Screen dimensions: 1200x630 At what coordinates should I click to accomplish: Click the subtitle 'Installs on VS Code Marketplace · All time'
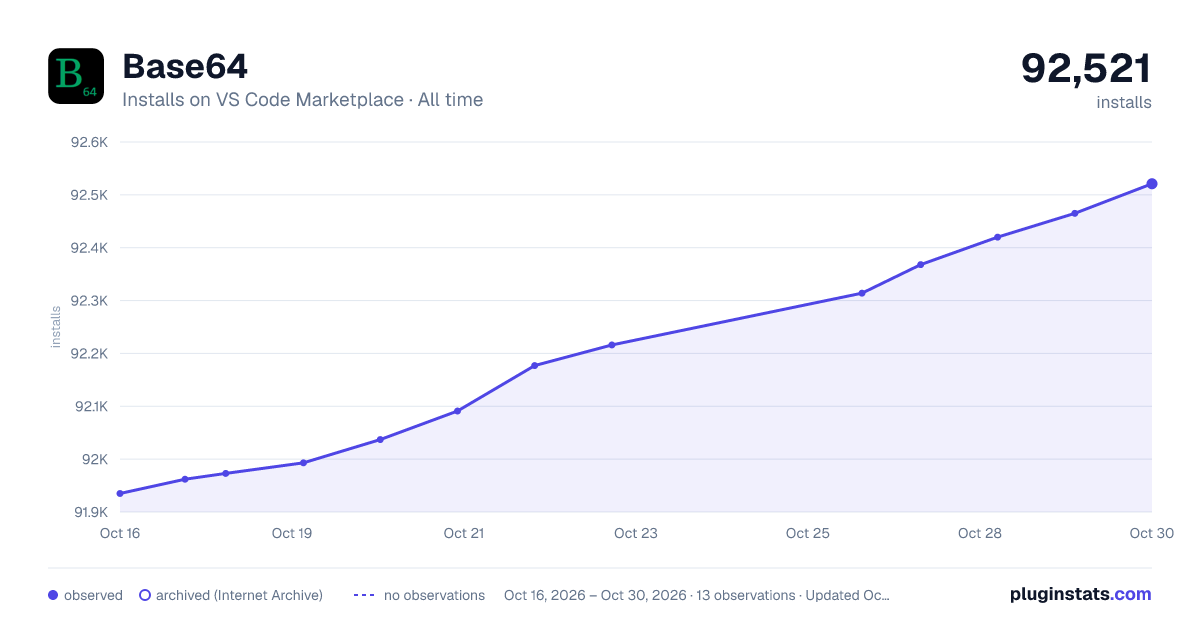(302, 100)
